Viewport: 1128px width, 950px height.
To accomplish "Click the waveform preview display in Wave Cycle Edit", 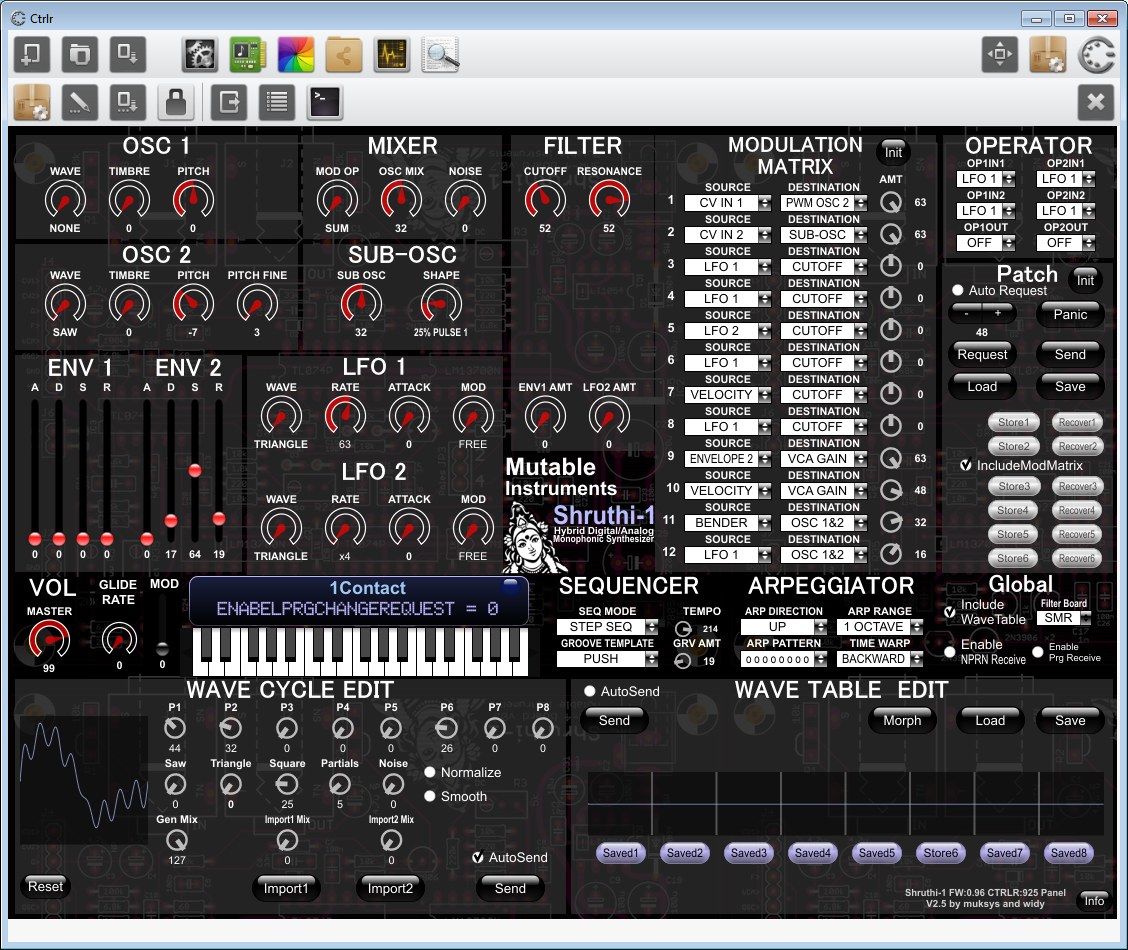I will (84, 780).
